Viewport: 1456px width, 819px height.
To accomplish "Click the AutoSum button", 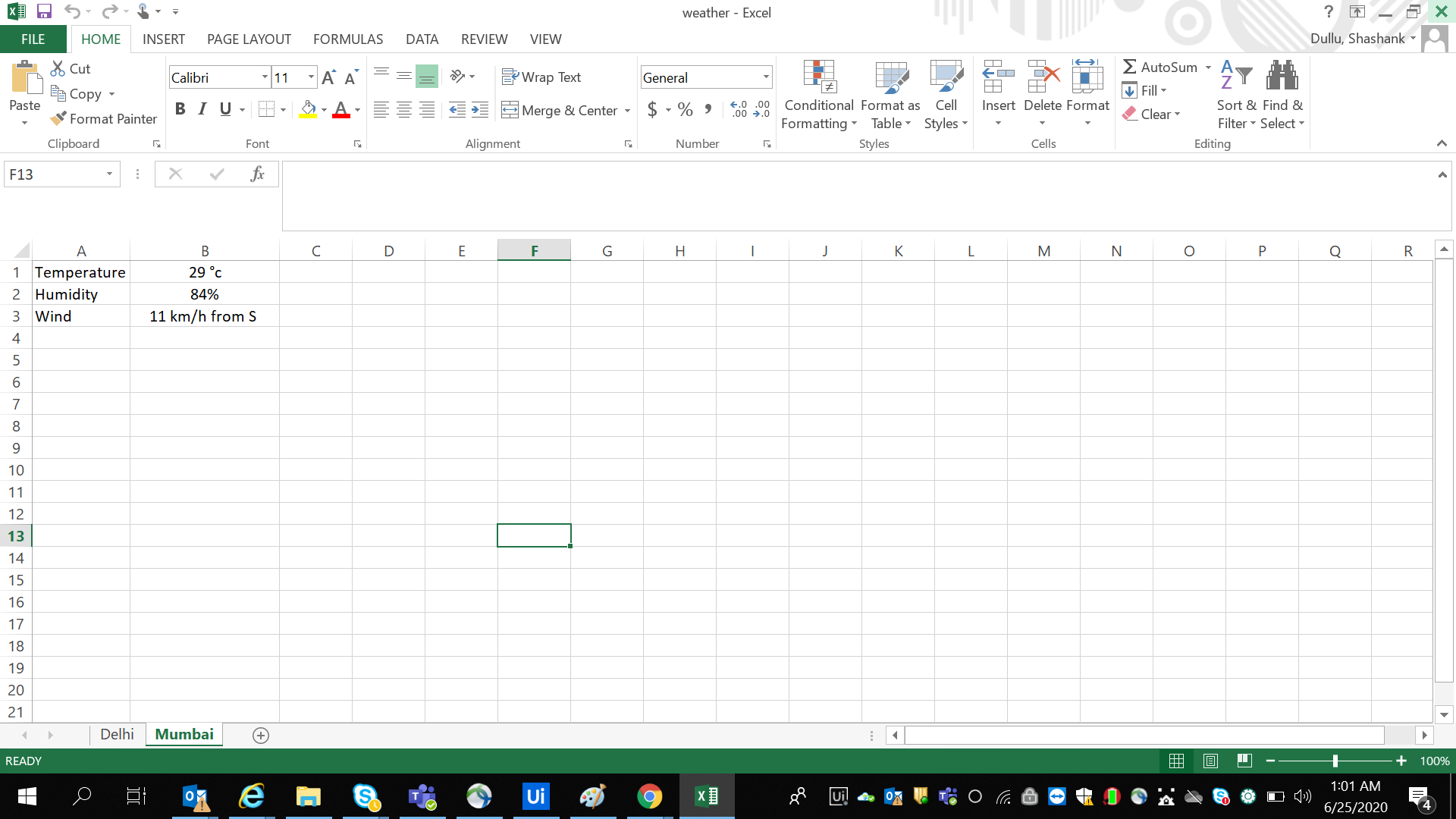I will 1160,67.
